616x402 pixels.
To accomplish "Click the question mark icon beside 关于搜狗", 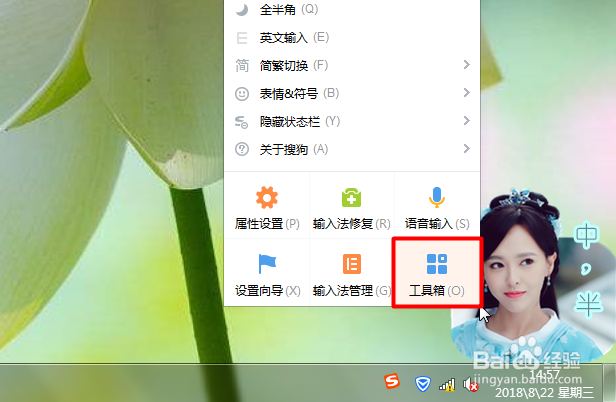I will [x=242, y=149].
